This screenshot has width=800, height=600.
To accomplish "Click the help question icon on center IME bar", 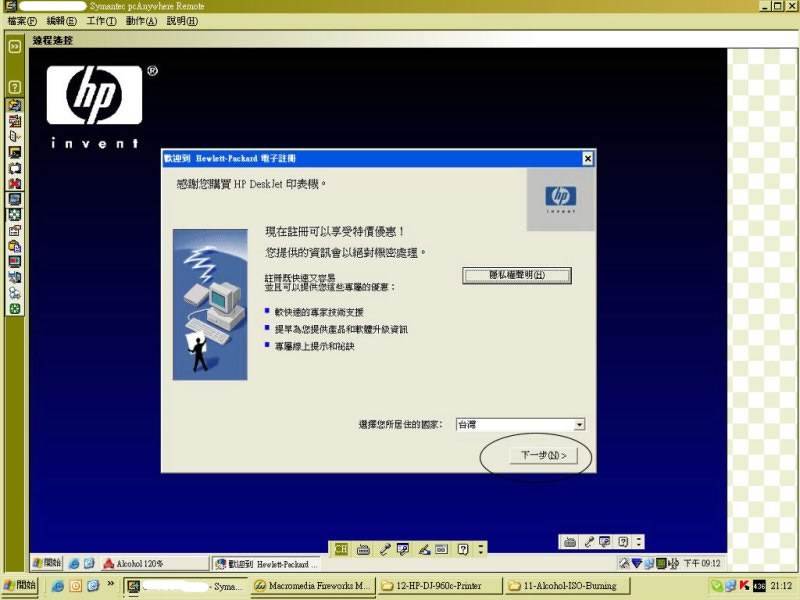I will pyautogui.click(x=463, y=549).
